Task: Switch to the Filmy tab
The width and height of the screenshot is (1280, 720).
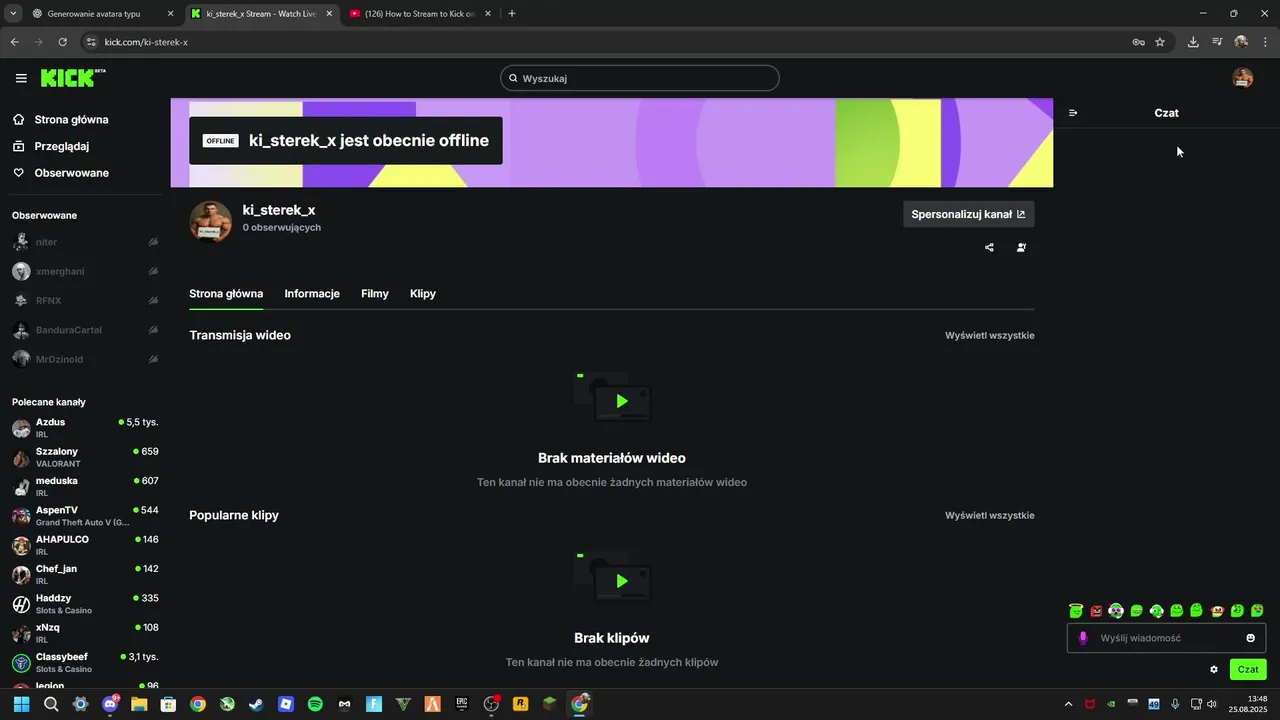Action: tap(375, 294)
